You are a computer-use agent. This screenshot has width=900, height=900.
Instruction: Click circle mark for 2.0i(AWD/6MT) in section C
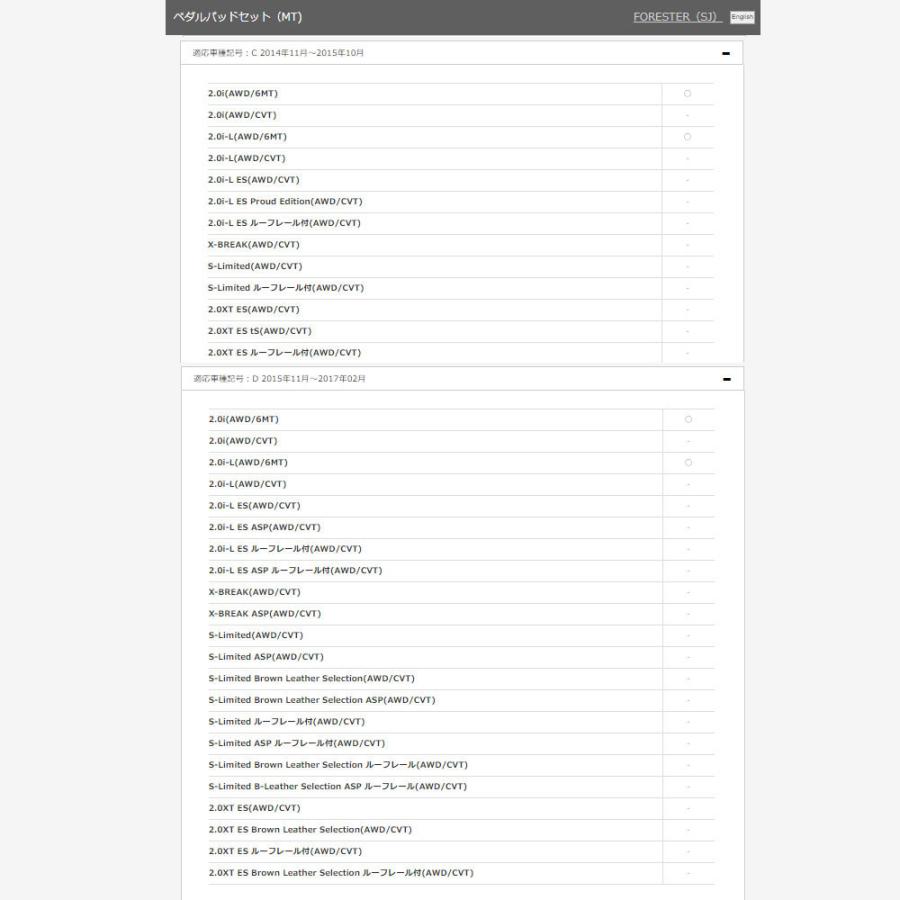[x=687, y=94]
